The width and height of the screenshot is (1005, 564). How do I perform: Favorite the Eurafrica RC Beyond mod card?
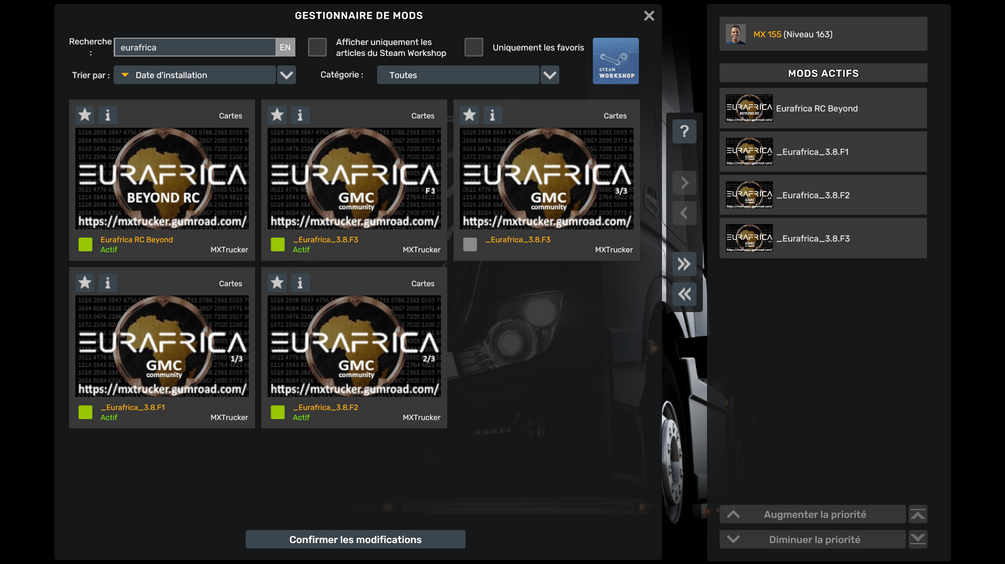85,115
